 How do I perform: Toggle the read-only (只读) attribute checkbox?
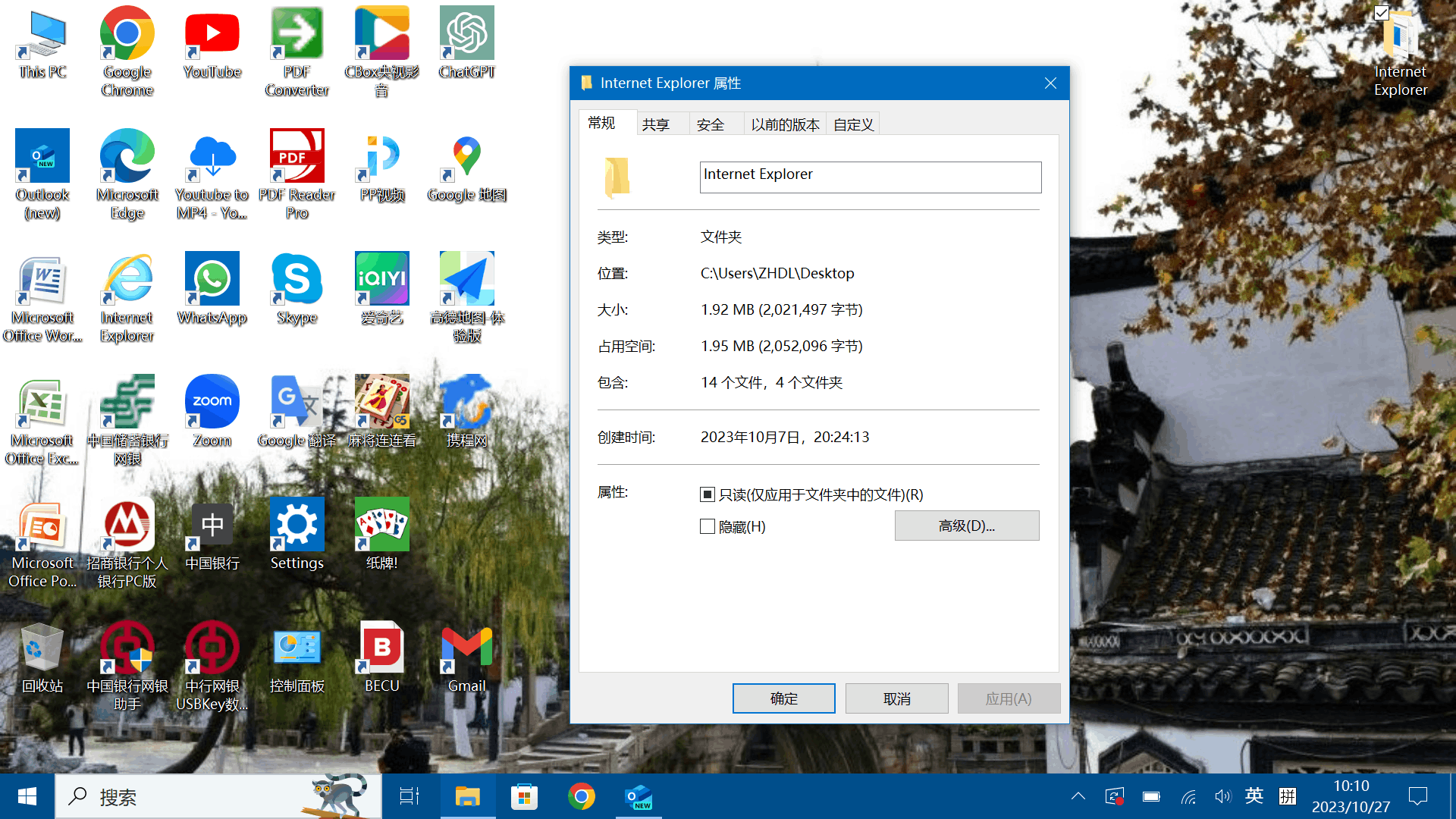pos(708,494)
